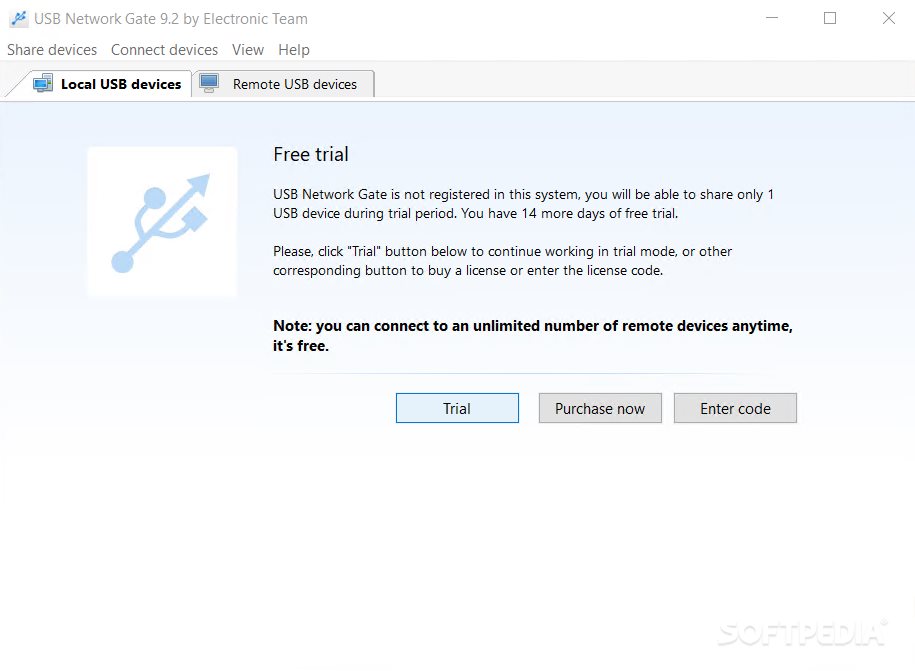Viewport: 915px width, 671px height.
Task: Open the View menu
Action: (248, 50)
